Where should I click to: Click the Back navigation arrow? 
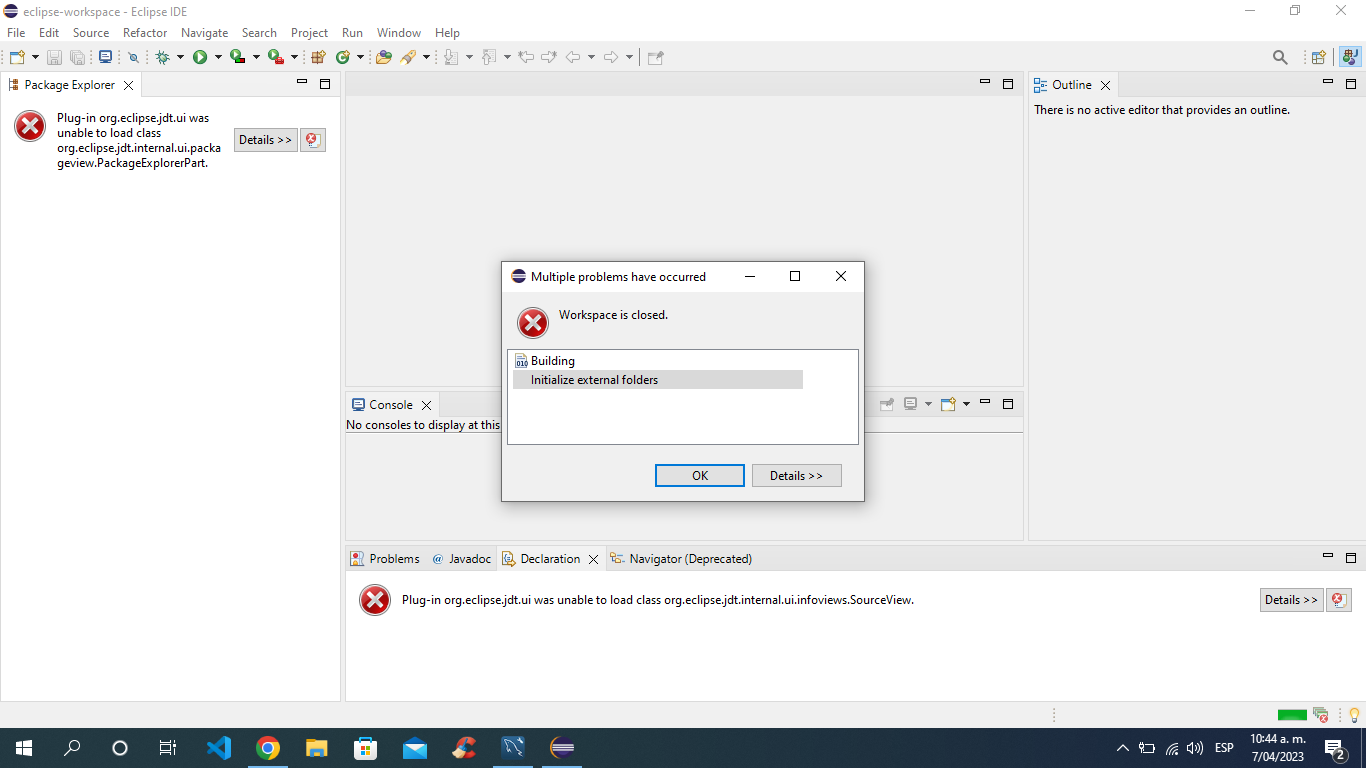click(573, 57)
